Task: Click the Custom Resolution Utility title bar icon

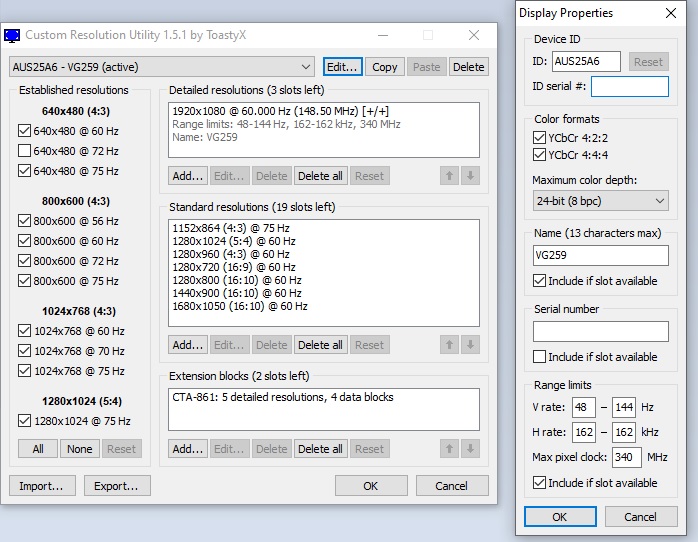Action: 13,35
